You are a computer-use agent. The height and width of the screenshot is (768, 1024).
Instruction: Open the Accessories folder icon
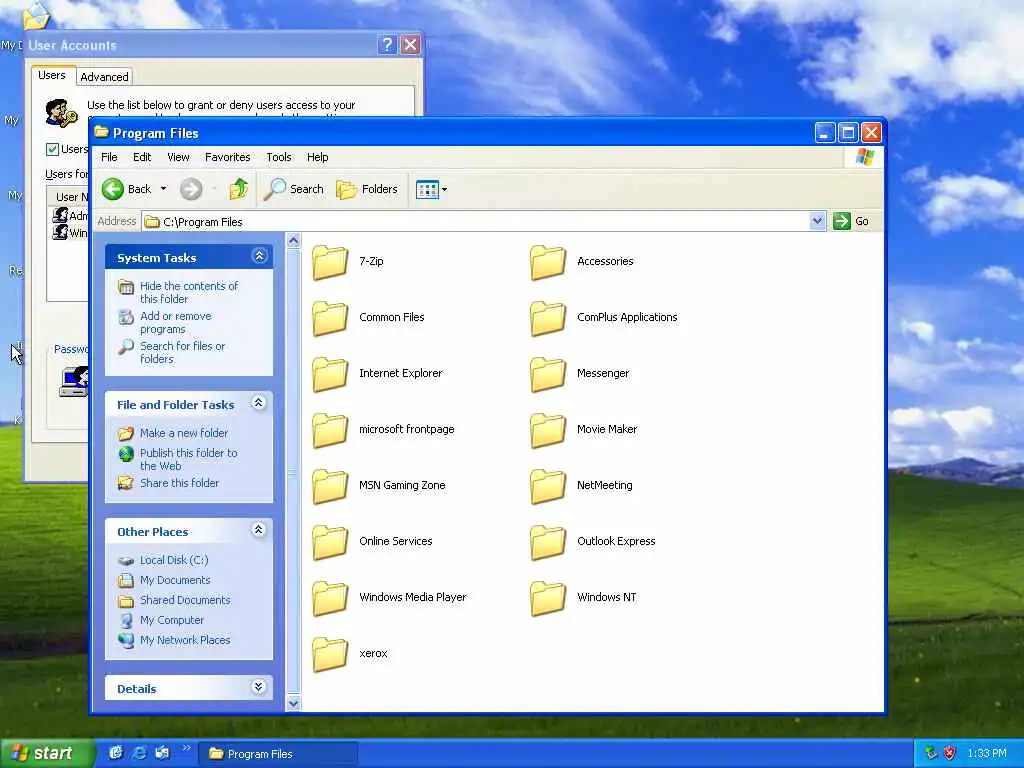click(x=548, y=261)
